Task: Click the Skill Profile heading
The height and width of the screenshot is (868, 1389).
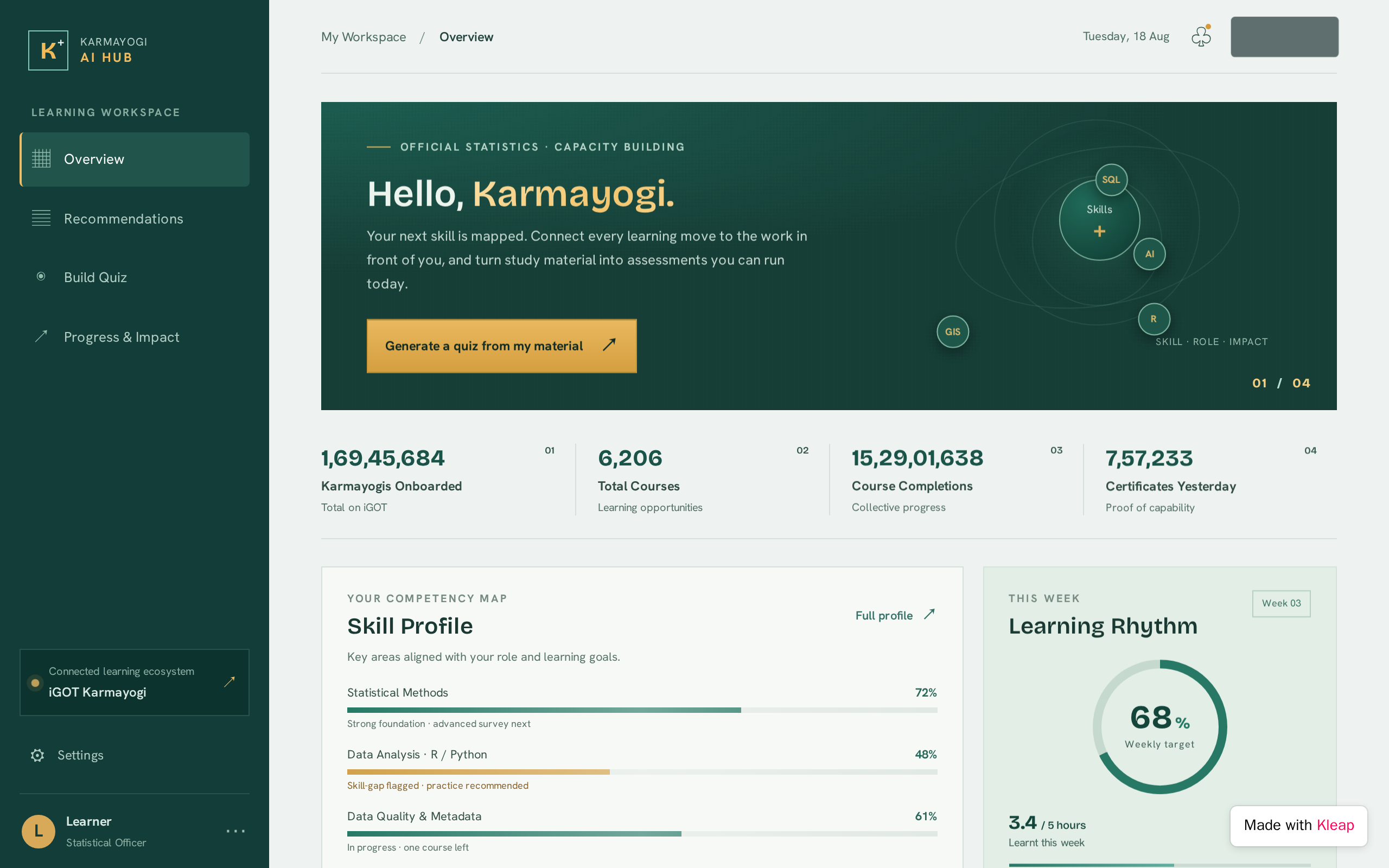Action: [x=410, y=626]
